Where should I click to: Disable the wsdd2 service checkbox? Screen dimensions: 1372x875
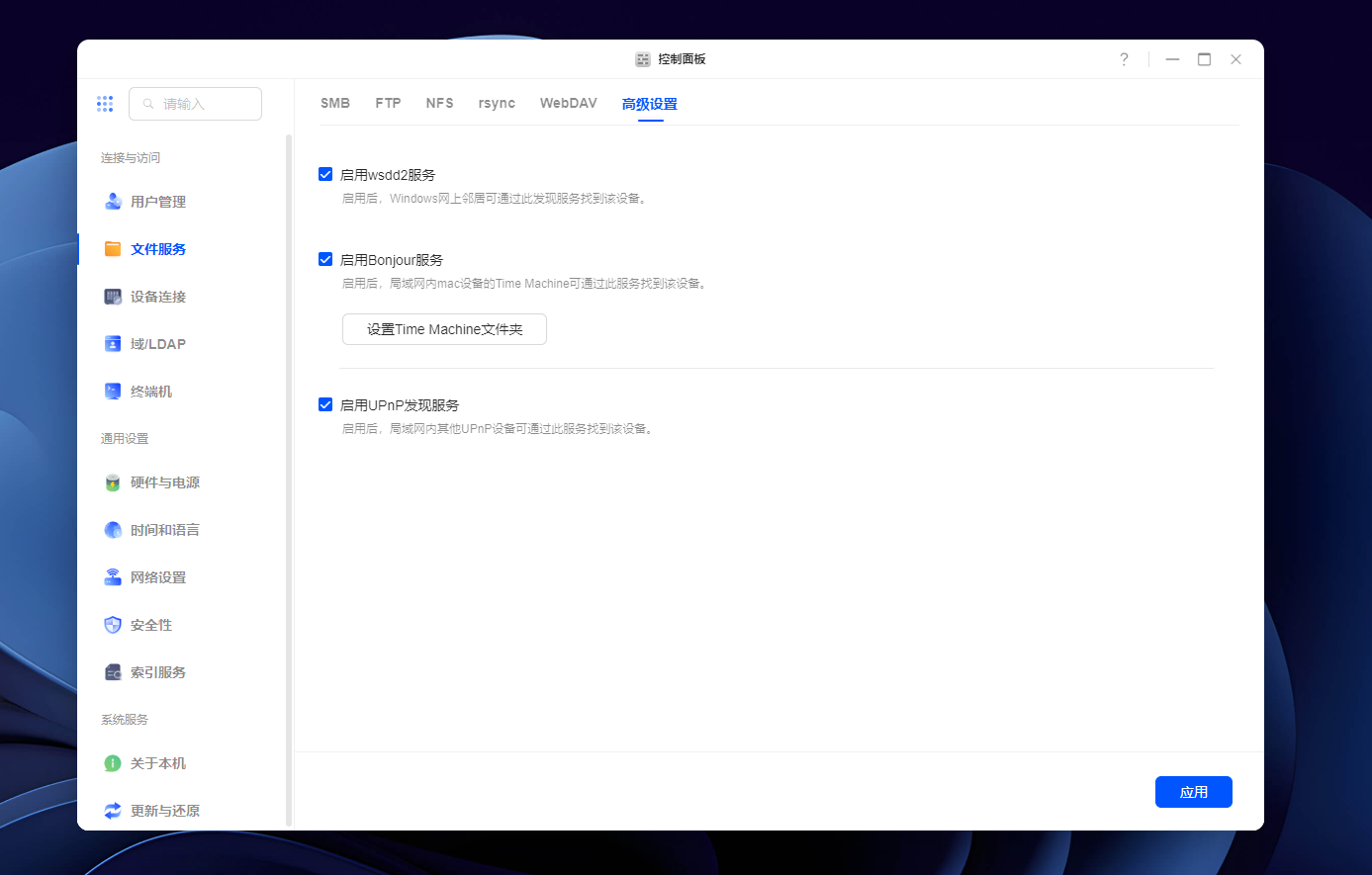click(325, 174)
